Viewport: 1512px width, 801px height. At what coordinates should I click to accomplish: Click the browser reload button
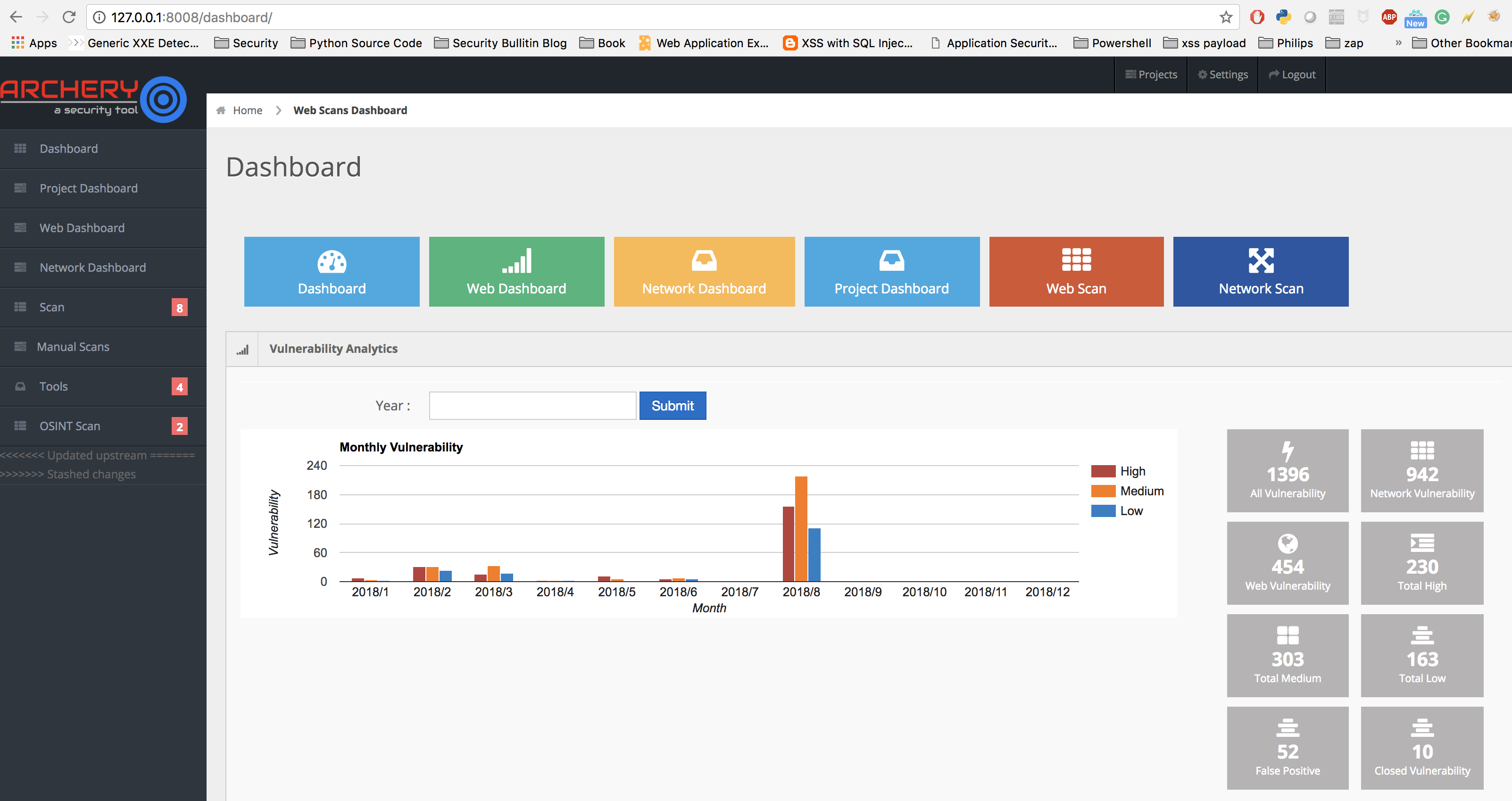pos(69,17)
